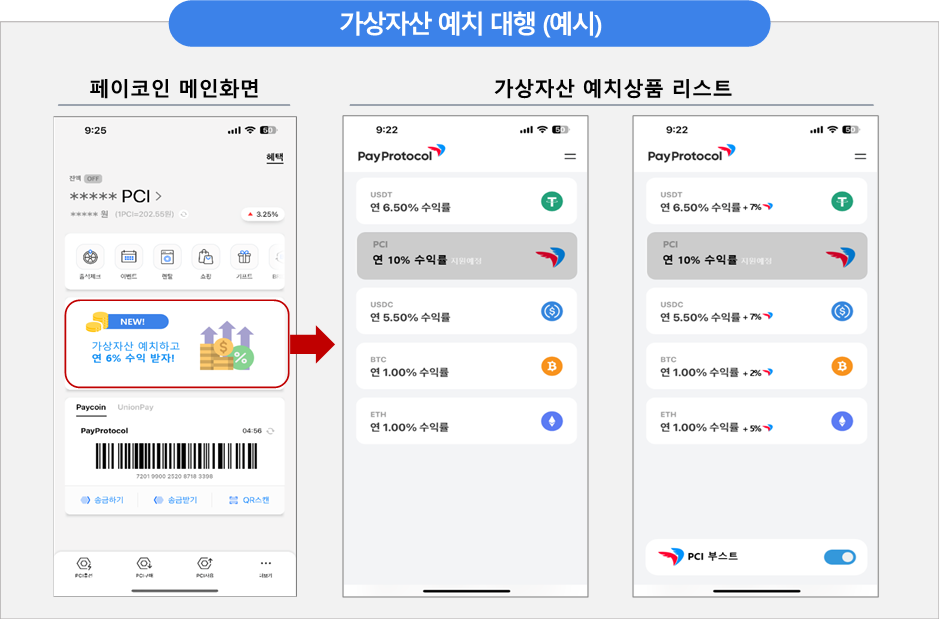The height and width of the screenshot is (620, 940).
Task: Select USDT 연 6.50% 수익률 without boost
Action: [466, 201]
